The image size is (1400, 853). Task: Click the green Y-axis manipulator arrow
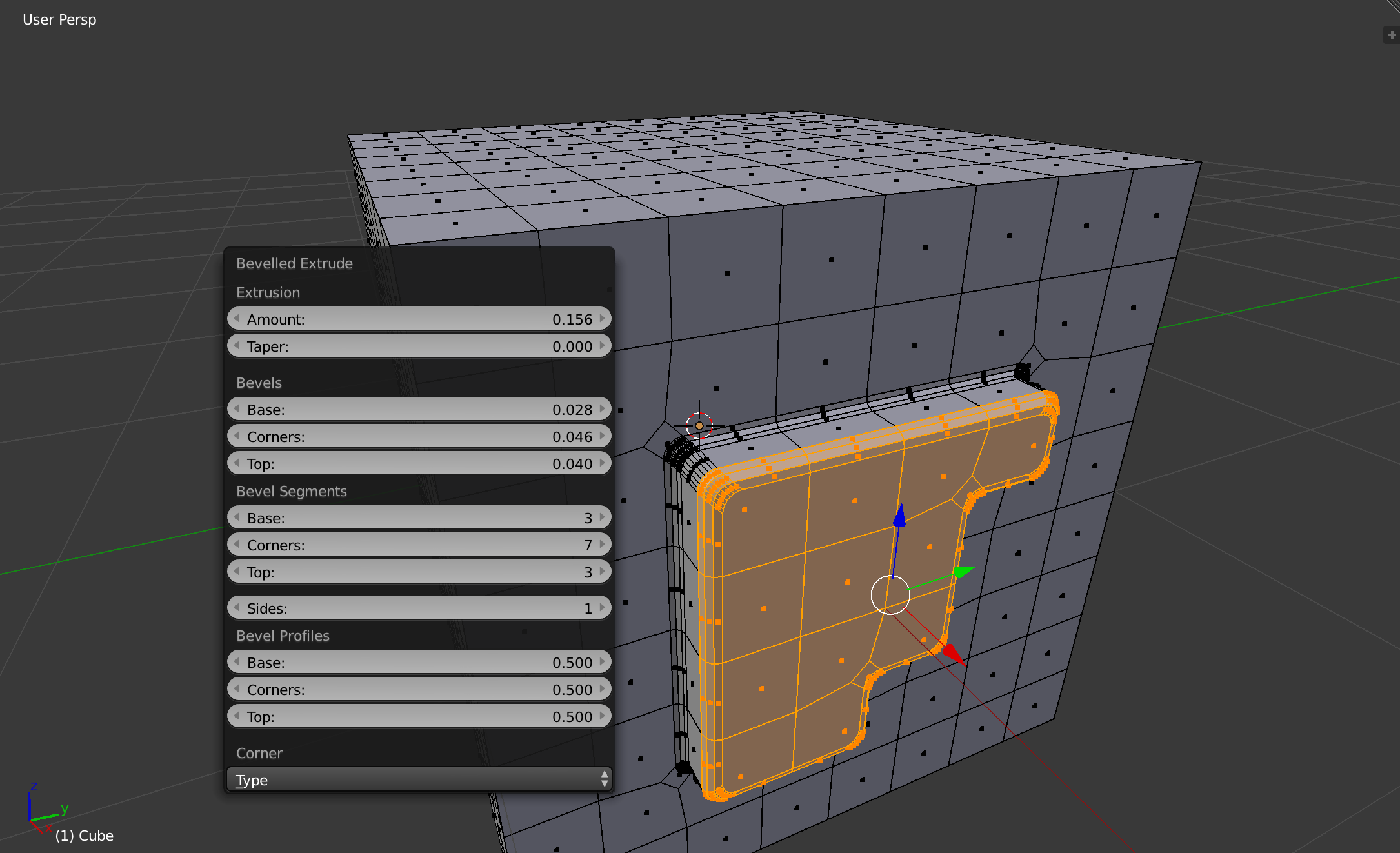(x=963, y=571)
